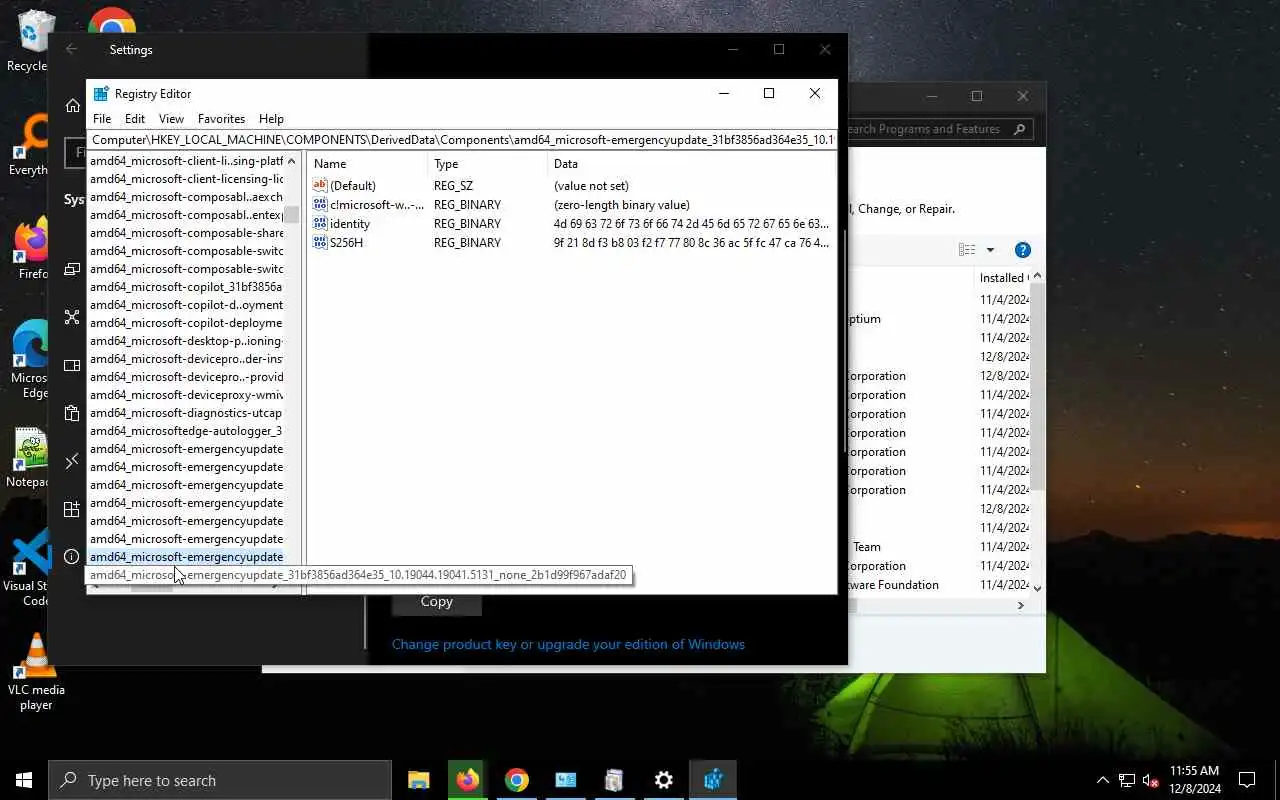Image resolution: width=1280 pixels, height=800 pixels.
Task: Launch the Notepad++ desktop shortcut
Action: (30, 458)
